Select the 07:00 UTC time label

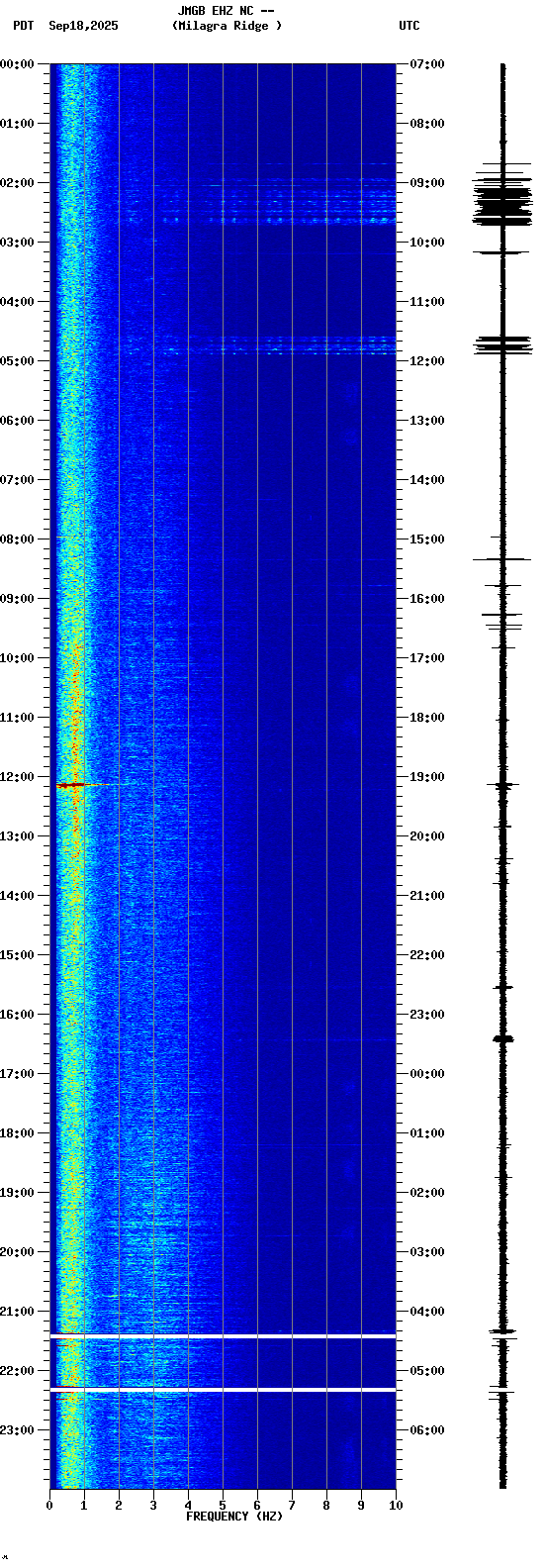[427, 64]
